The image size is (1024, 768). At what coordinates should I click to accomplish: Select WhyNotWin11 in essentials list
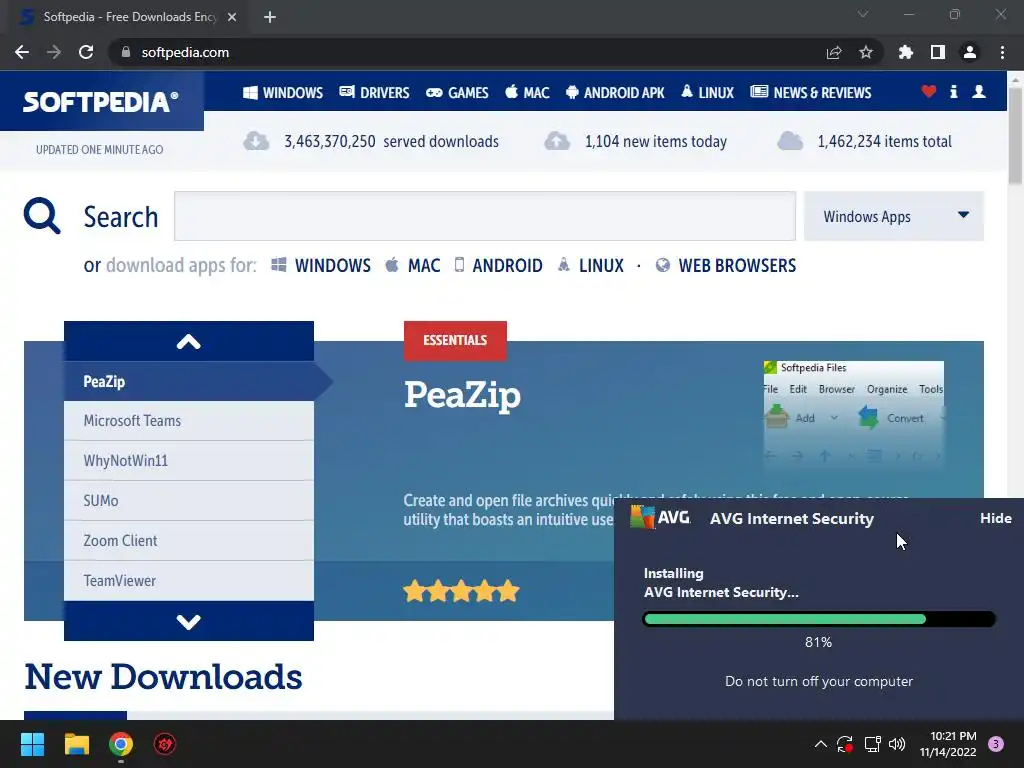[x=189, y=460]
